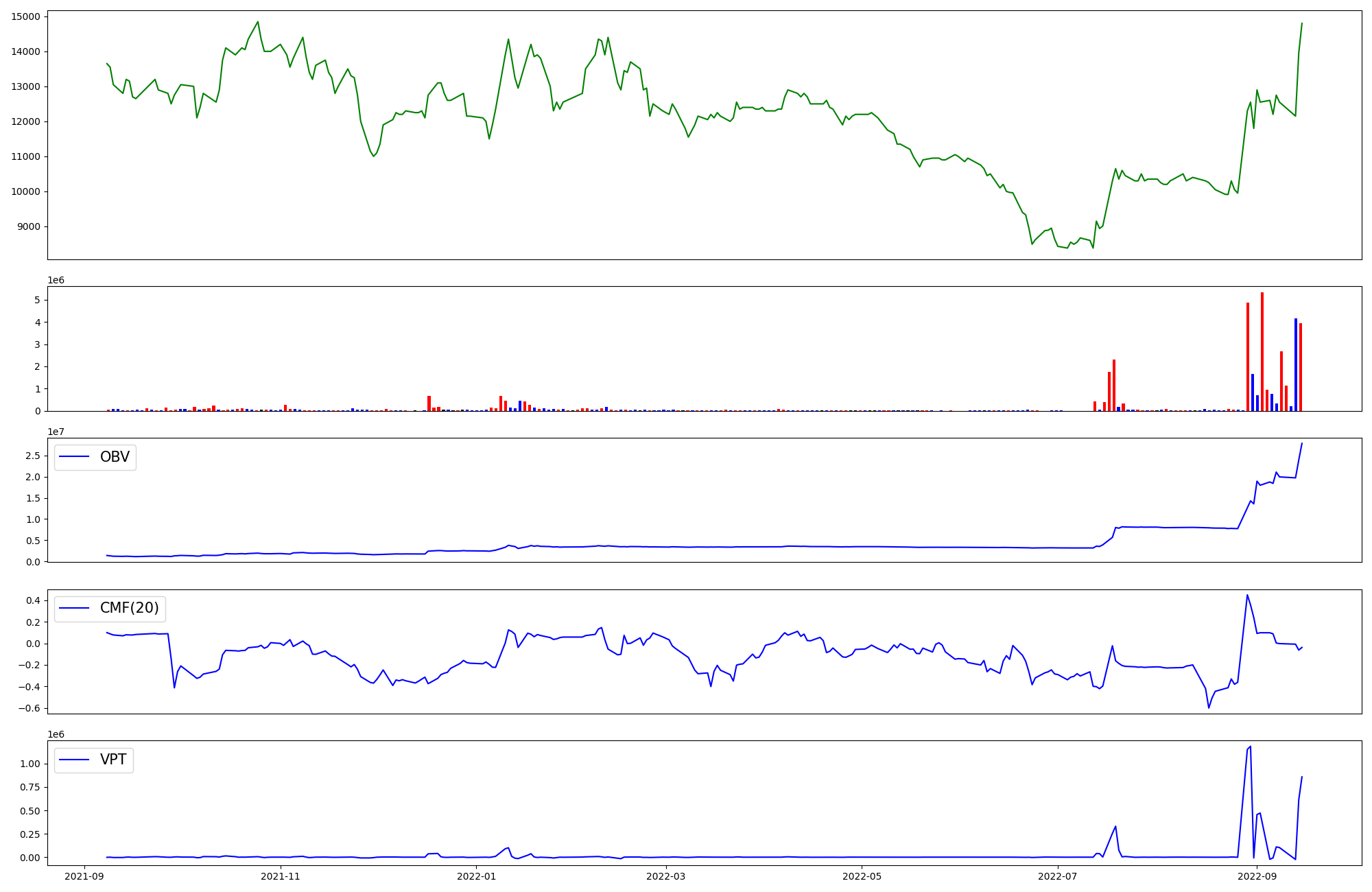Click the 9000 price axis tick label

click(x=28, y=226)
